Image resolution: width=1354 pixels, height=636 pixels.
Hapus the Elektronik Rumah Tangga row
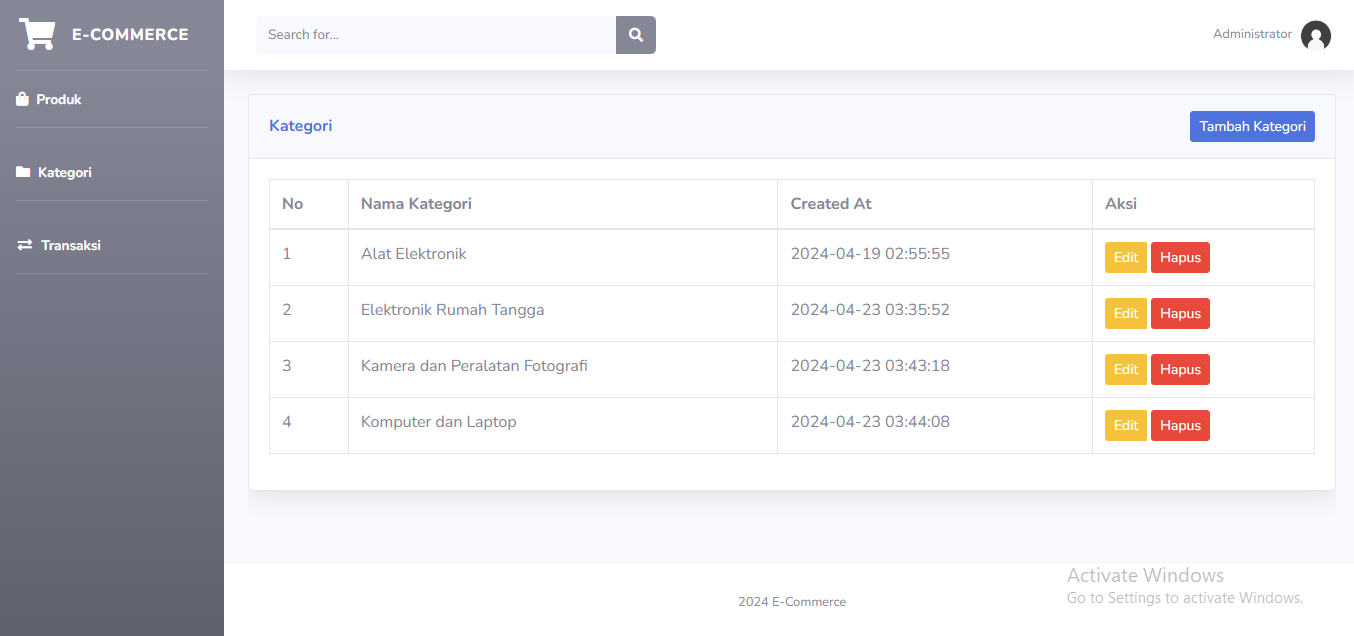[1180, 314]
